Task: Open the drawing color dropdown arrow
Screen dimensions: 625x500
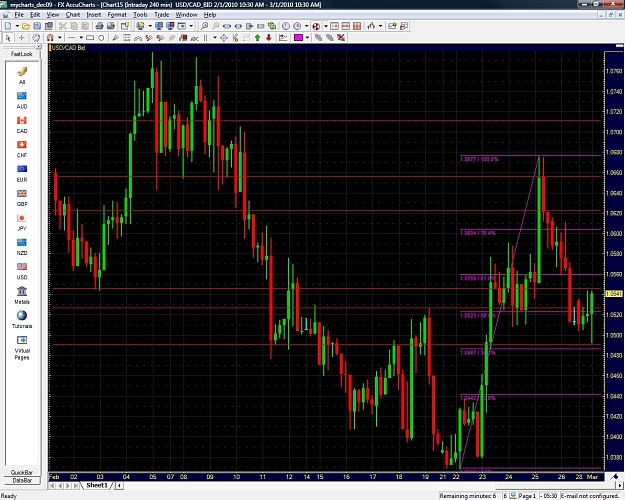Action: [x=307, y=37]
